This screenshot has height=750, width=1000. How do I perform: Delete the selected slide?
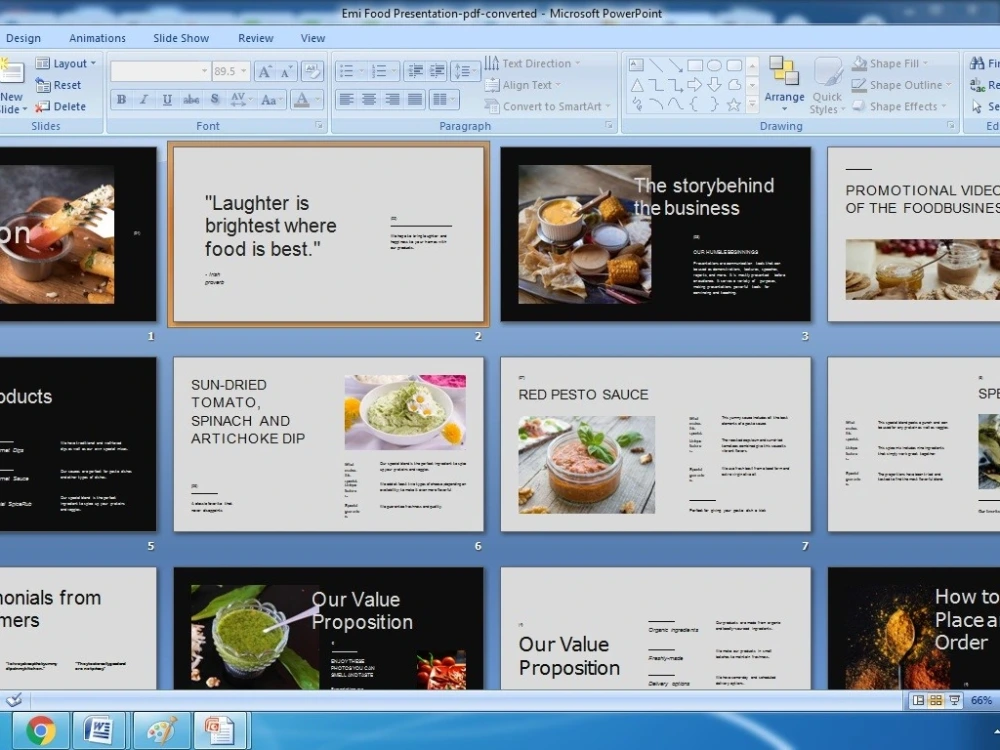coord(61,107)
